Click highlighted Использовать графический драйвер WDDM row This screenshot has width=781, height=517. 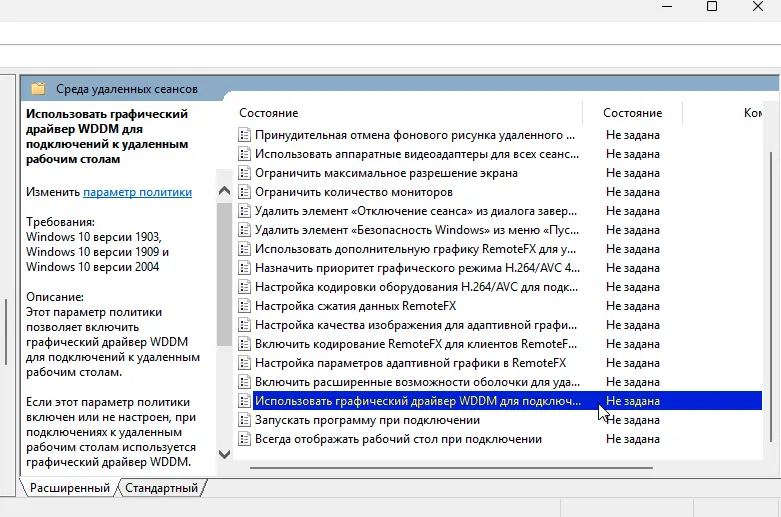coord(507,401)
